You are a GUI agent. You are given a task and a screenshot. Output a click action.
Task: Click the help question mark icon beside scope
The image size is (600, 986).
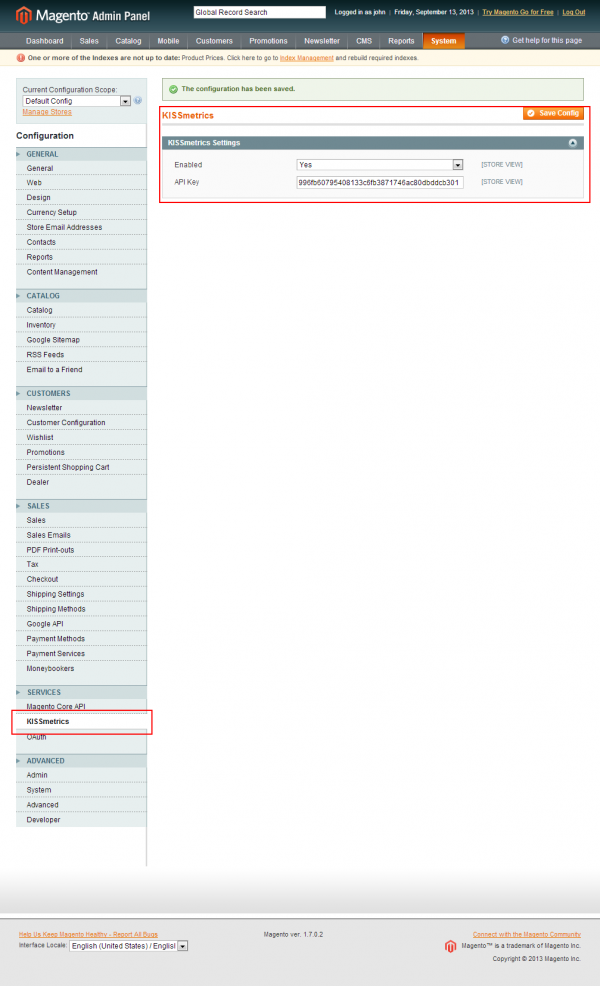pyautogui.click(x=138, y=101)
